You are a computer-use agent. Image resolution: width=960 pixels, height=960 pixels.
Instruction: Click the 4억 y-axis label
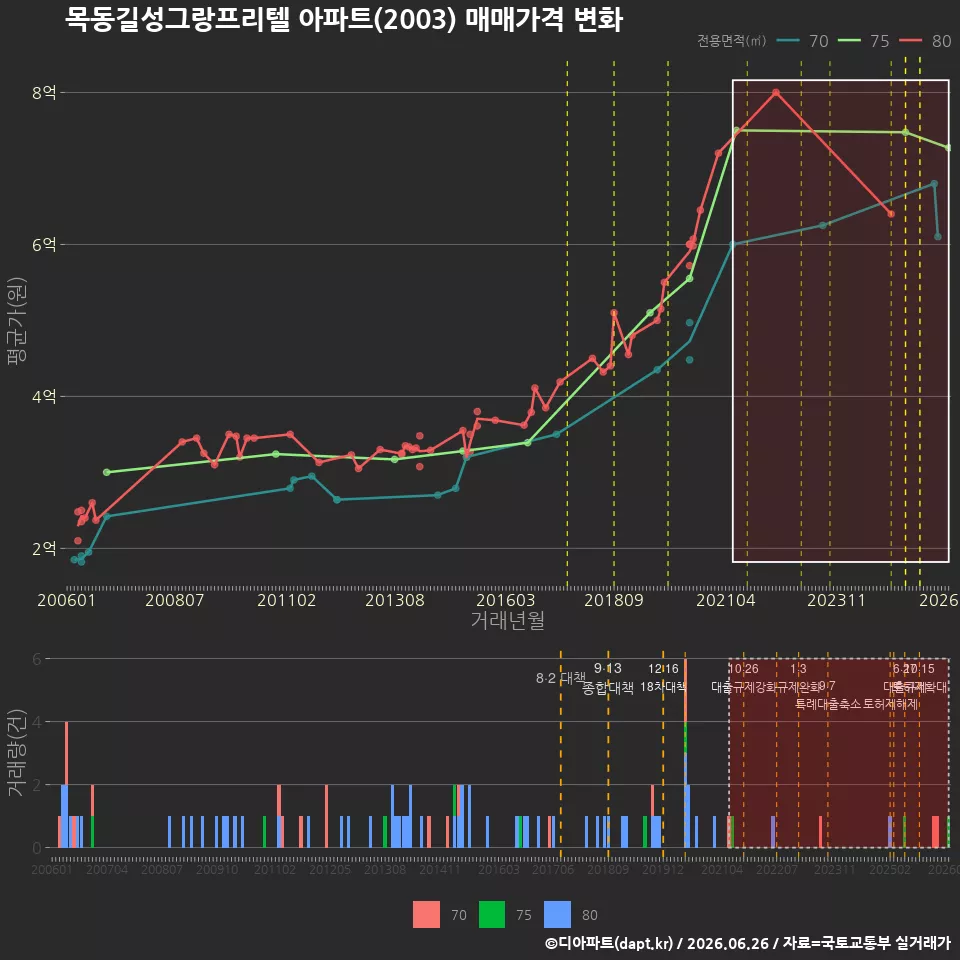tap(44, 396)
